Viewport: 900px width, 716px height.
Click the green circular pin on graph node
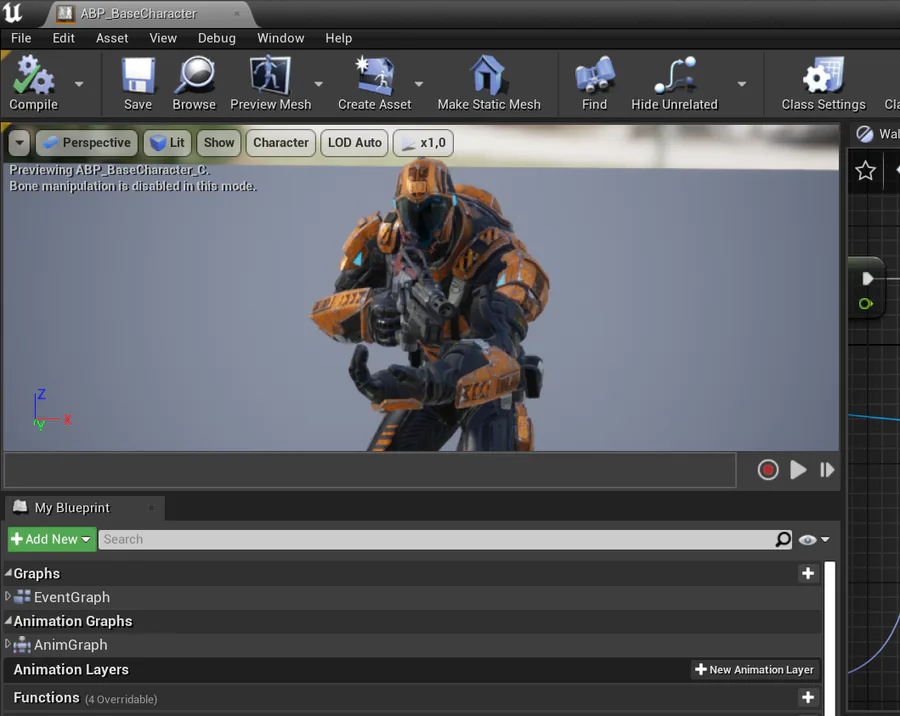pyautogui.click(x=866, y=304)
